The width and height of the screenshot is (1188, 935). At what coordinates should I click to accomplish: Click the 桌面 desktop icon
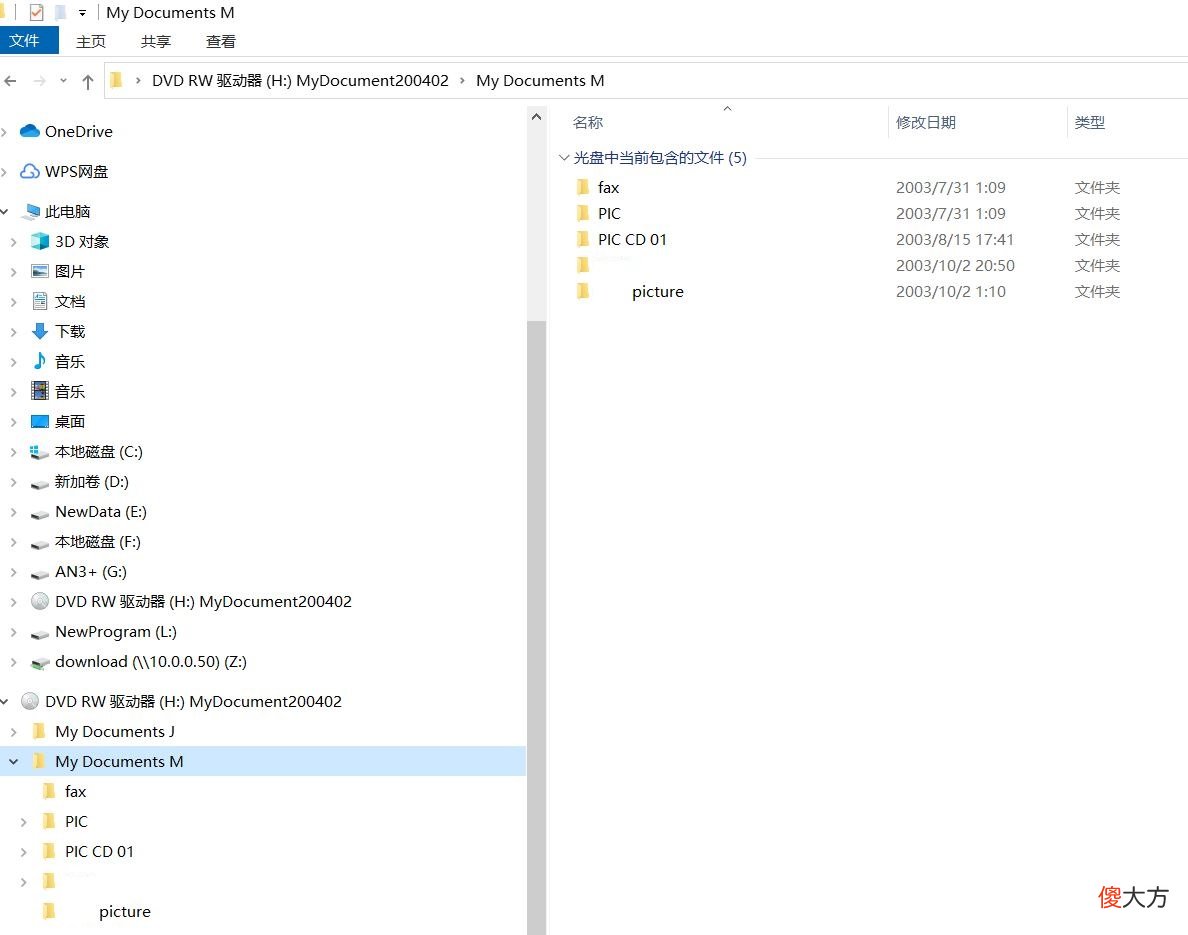click(x=40, y=421)
